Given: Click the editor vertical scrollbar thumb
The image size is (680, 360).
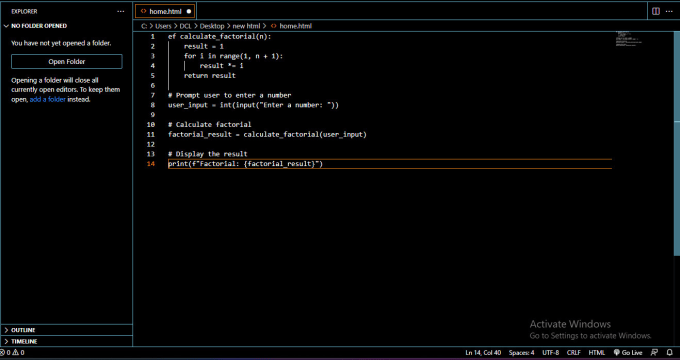Looking at the screenshot, I should click(x=677, y=144).
